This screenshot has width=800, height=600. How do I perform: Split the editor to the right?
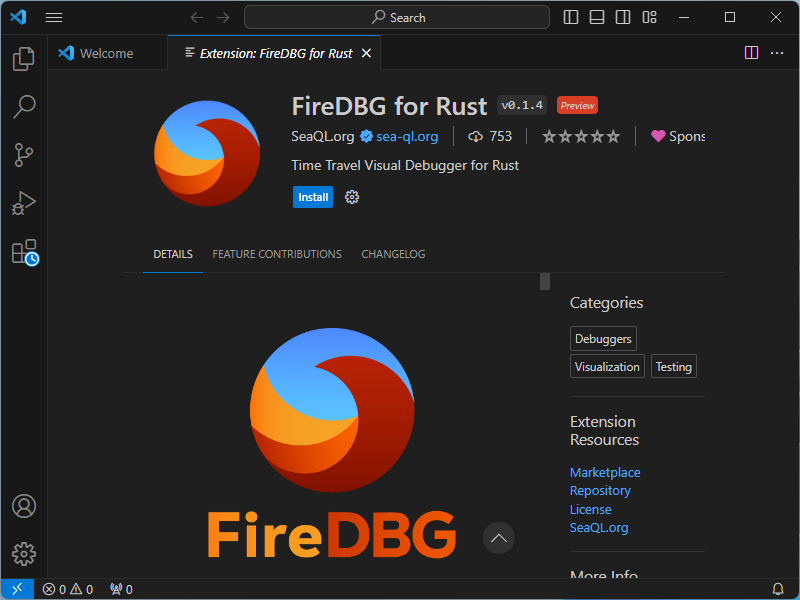click(x=751, y=53)
